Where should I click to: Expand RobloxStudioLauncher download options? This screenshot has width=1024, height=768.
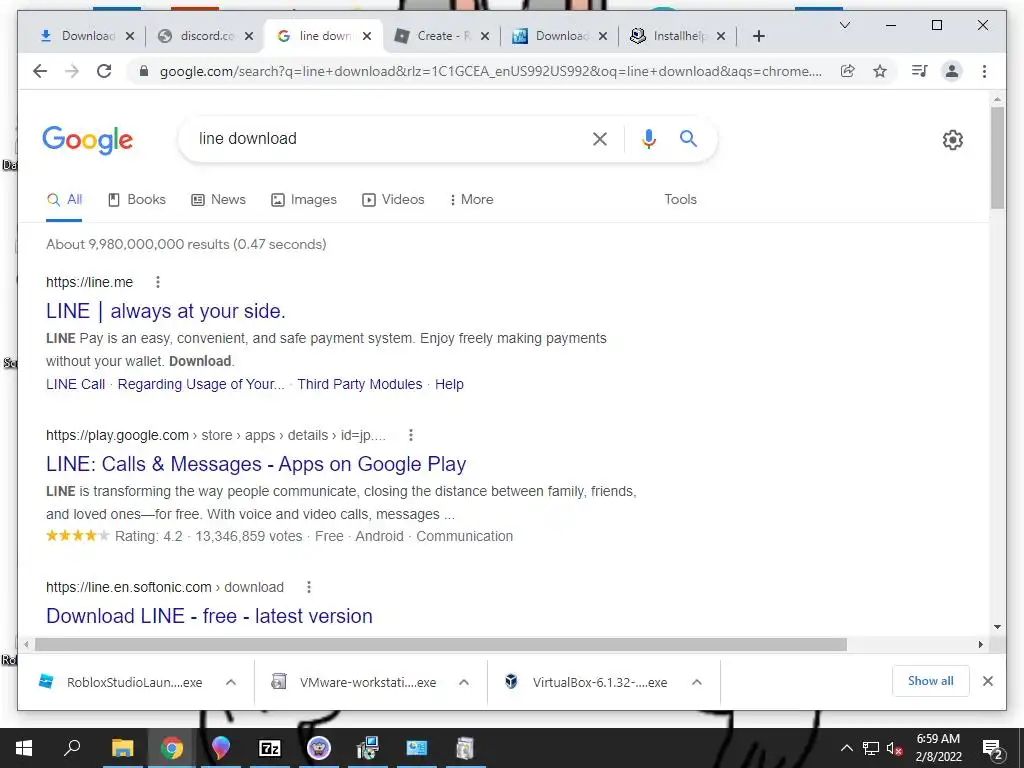(231, 682)
